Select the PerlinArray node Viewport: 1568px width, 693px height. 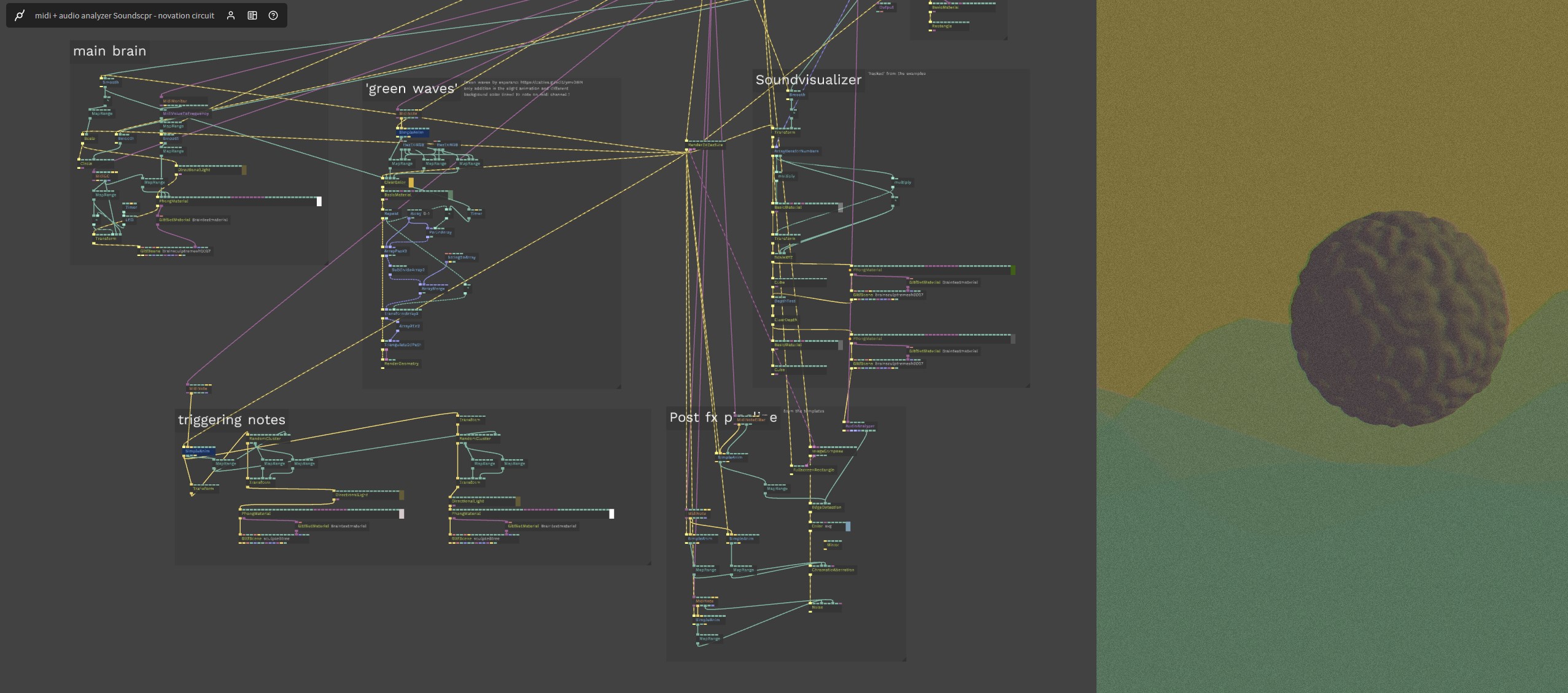click(x=440, y=232)
